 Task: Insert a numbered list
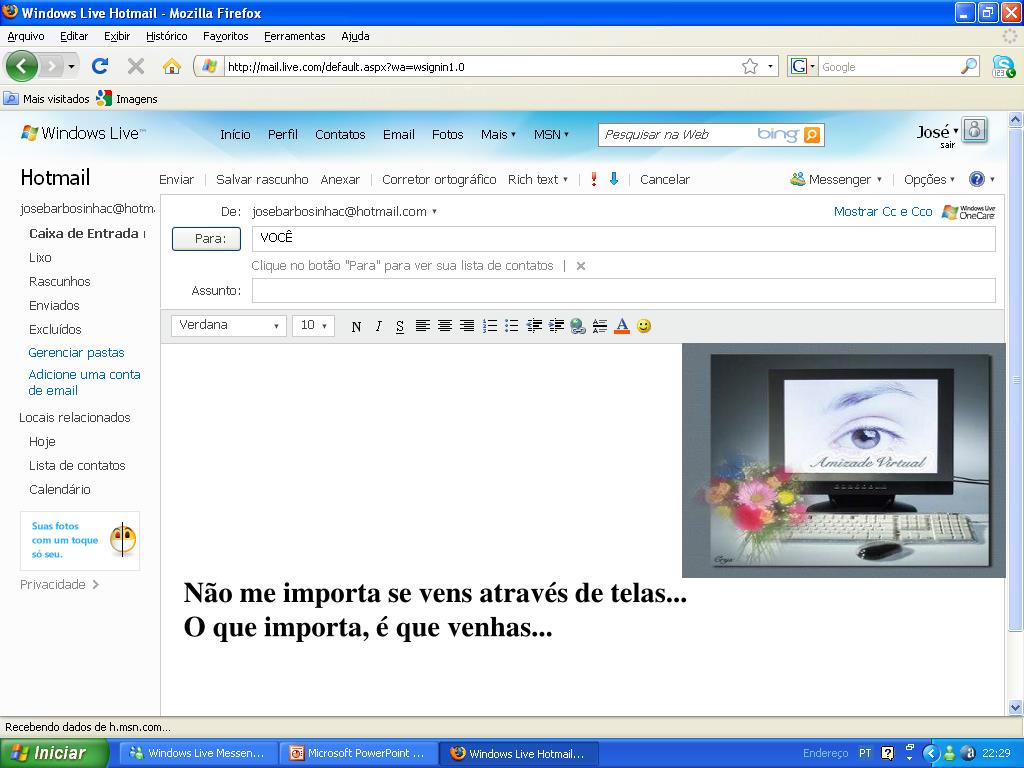[490, 325]
